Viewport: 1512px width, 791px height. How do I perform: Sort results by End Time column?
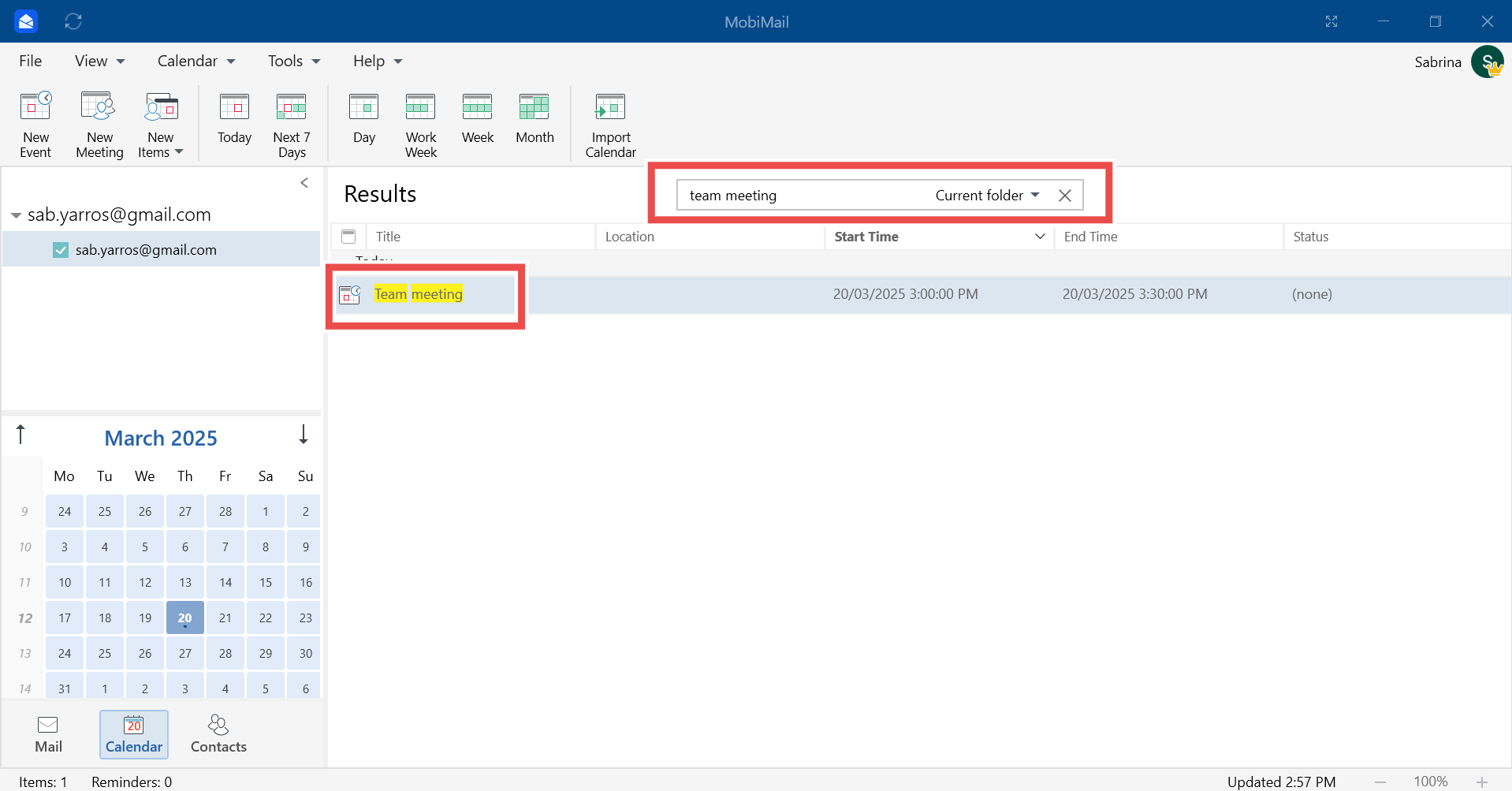click(x=1168, y=237)
